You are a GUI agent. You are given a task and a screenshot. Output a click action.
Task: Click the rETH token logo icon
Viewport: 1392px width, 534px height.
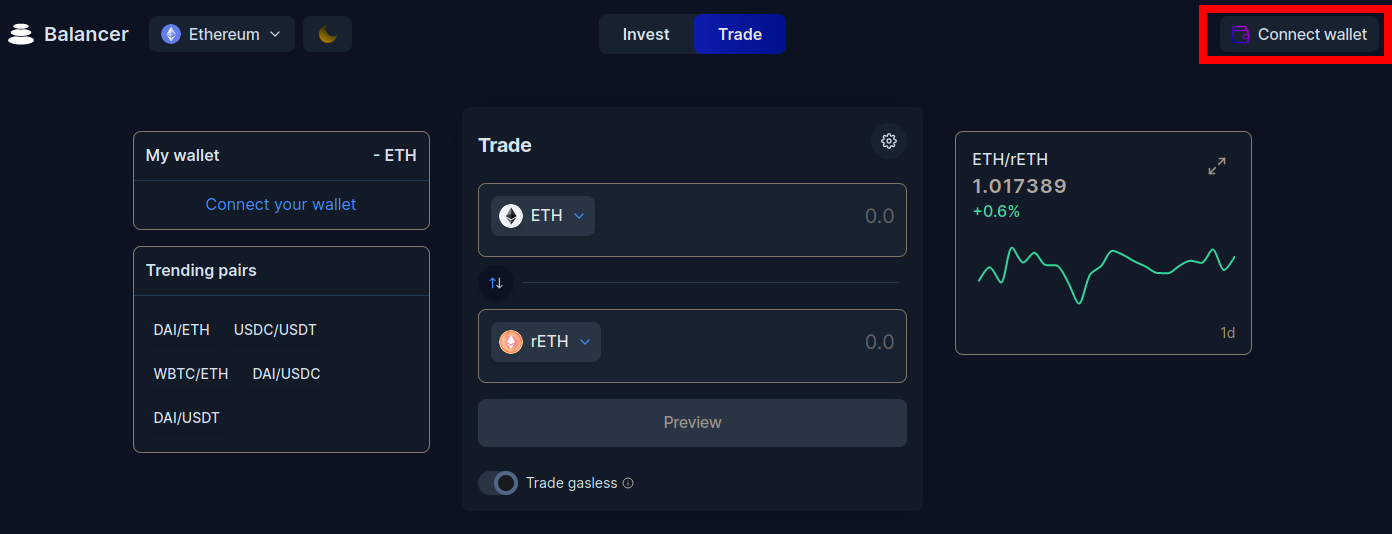pos(511,342)
